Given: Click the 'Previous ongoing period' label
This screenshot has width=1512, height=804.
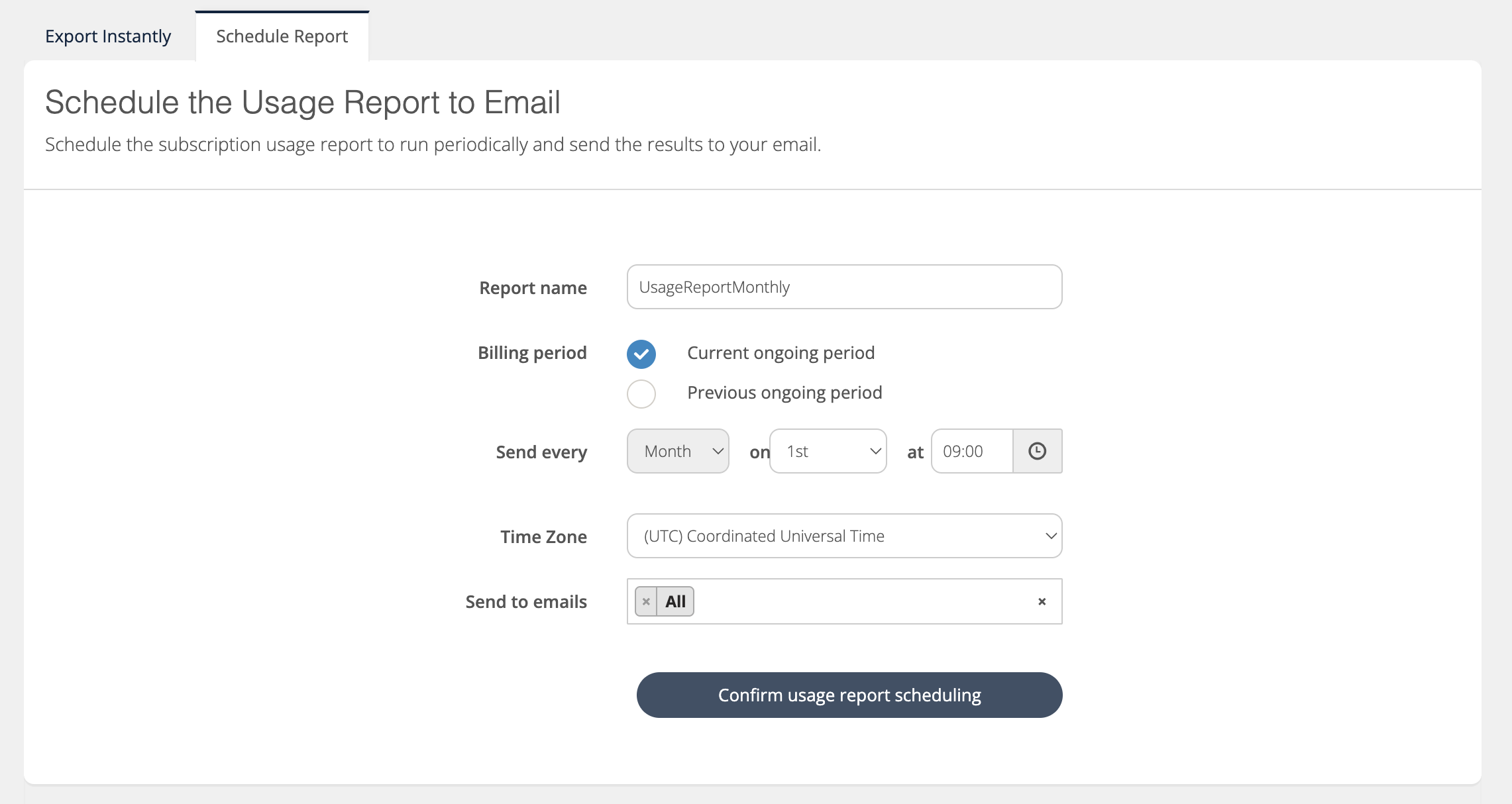Looking at the screenshot, I should [x=784, y=393].
